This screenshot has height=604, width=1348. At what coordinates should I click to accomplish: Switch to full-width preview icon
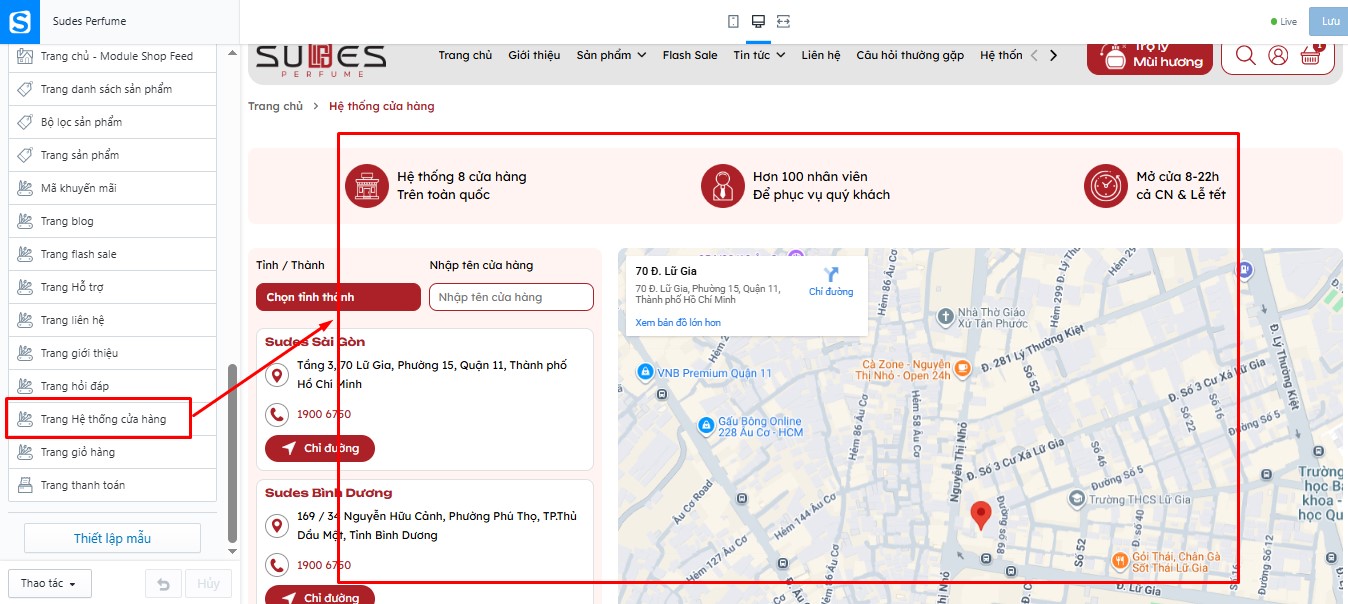(x=783, y=21)
